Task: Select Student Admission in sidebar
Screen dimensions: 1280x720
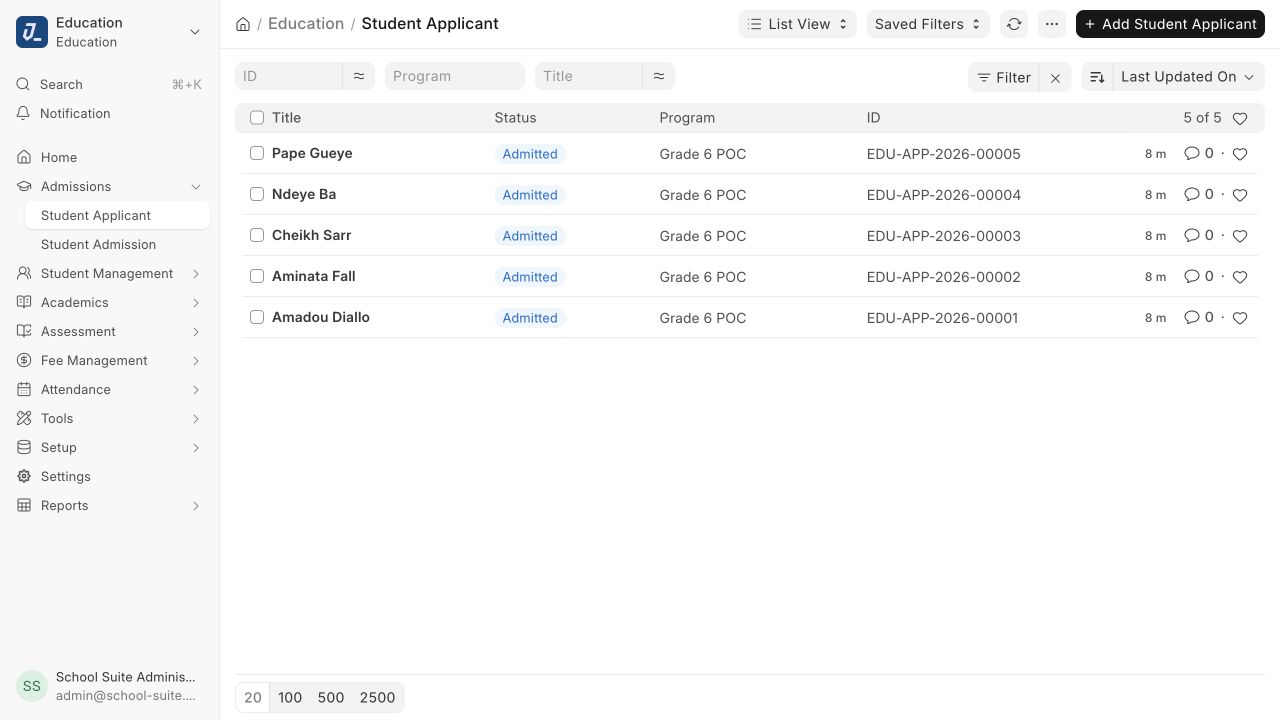Action: pos(117,244)
